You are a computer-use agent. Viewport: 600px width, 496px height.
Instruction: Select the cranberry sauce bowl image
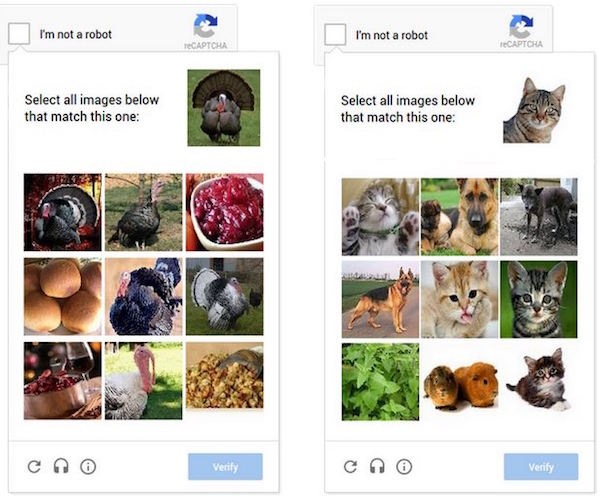225,212
